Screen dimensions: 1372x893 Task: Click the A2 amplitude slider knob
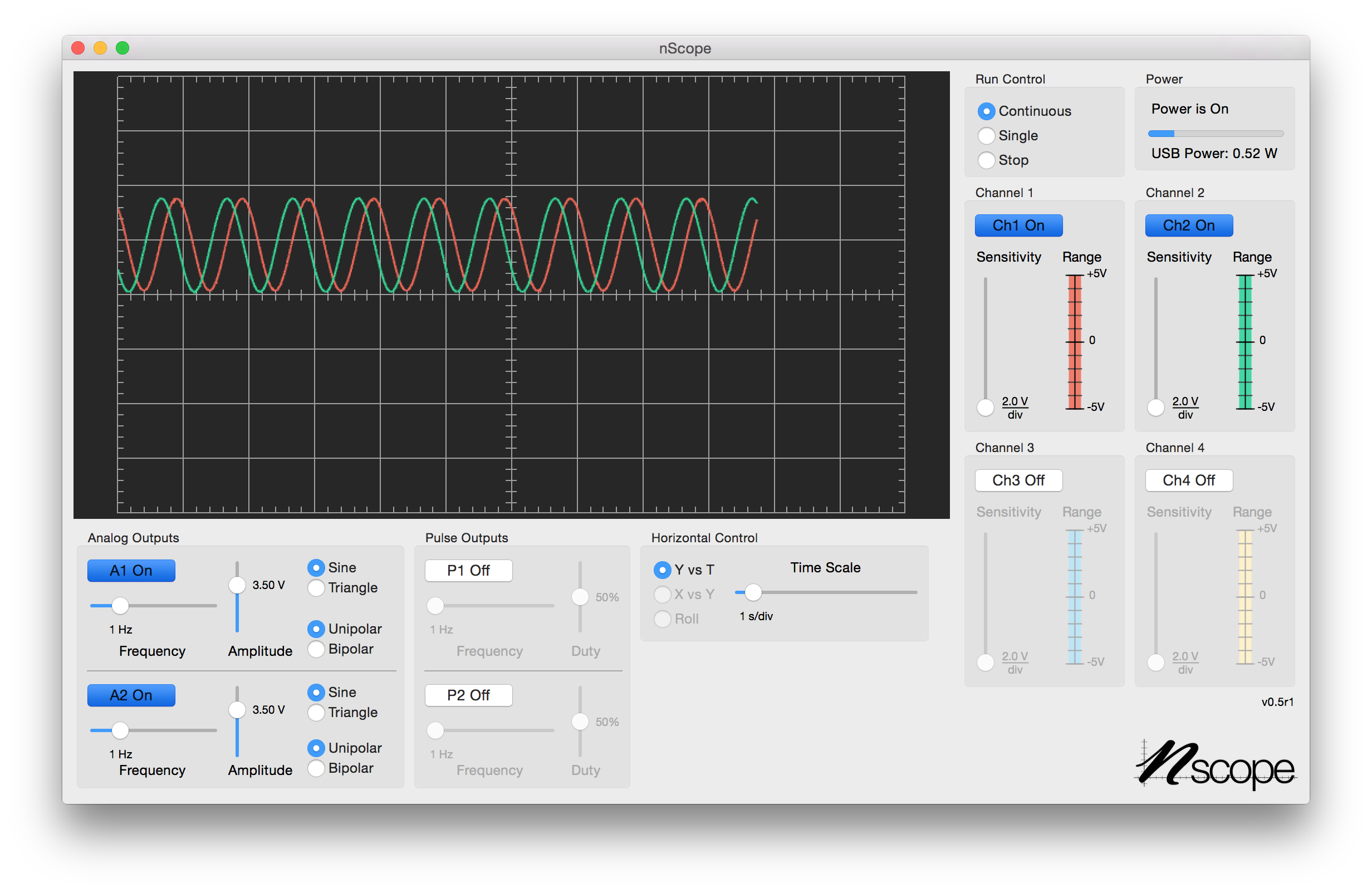pyautogui.click(x=237, y=710)
